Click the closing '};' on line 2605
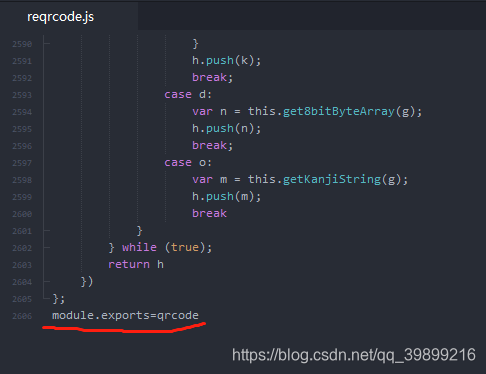486x374 pixels. point(59,299)
